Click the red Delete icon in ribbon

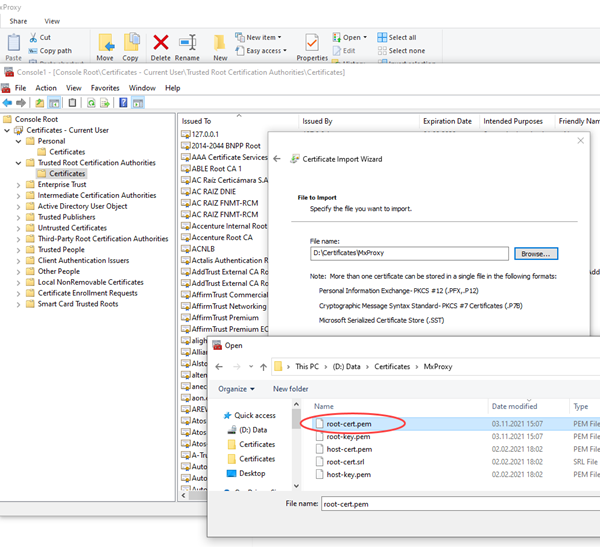click(160, 42)
